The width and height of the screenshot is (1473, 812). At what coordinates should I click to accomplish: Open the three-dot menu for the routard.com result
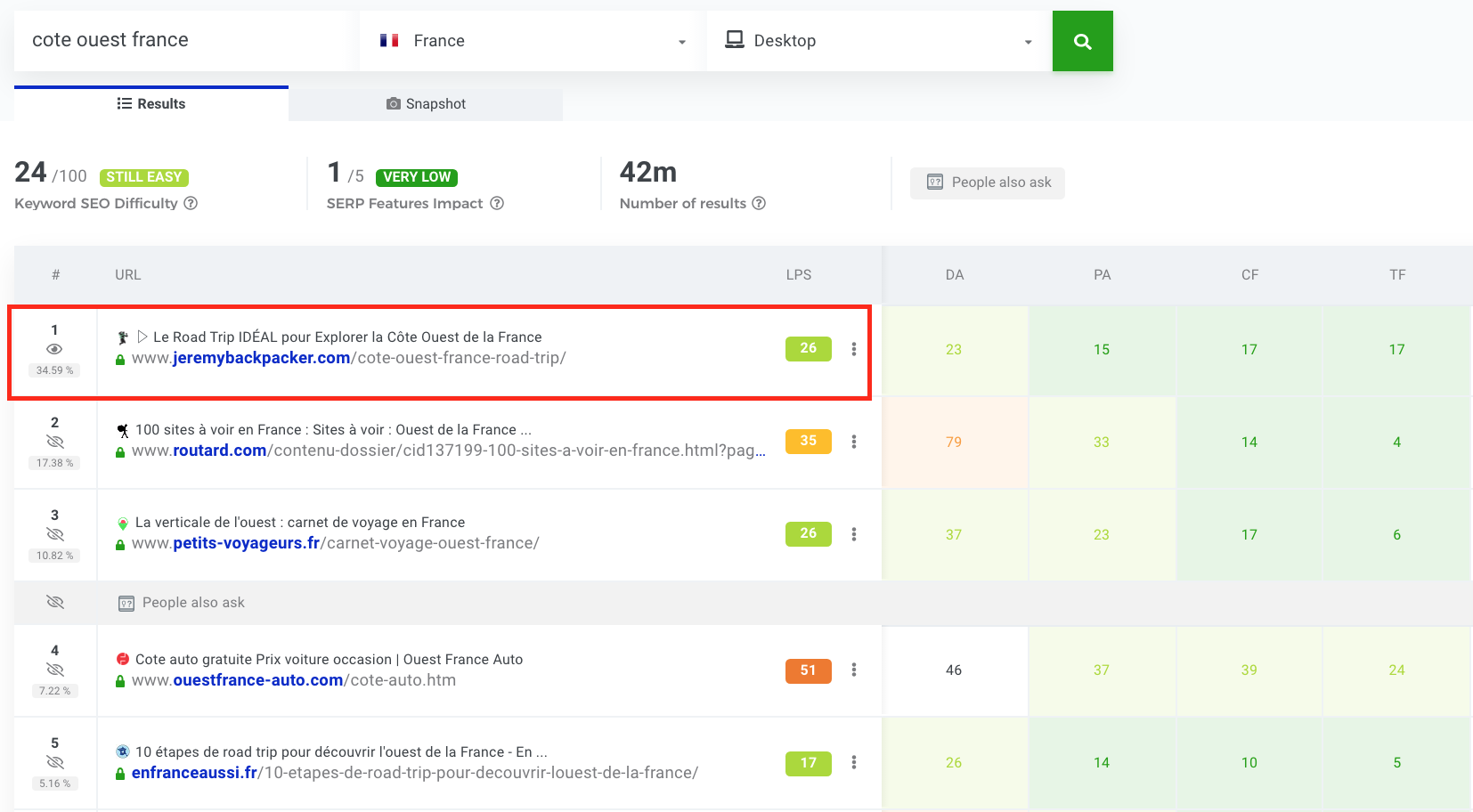pyautogui.click(x=853, y=442)
